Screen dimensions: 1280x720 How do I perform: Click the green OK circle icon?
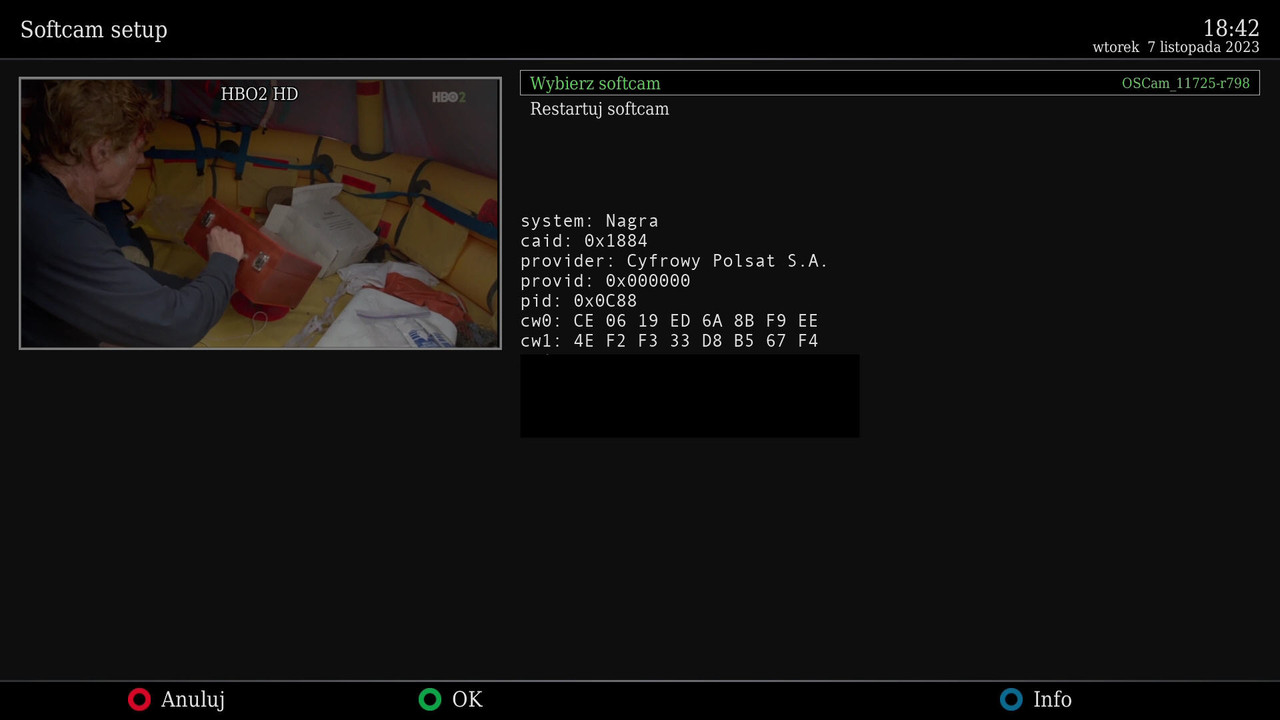[x=430, y=699]
